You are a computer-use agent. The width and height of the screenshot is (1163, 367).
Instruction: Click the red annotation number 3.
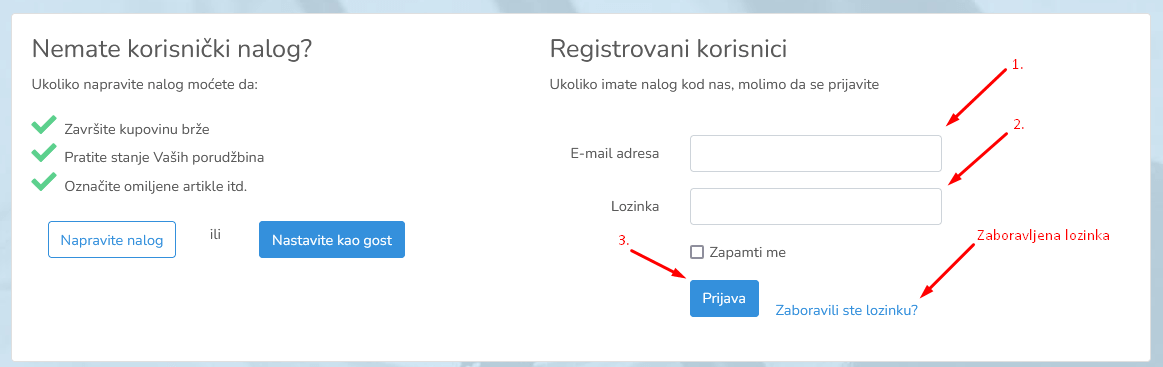click(625, 240)
